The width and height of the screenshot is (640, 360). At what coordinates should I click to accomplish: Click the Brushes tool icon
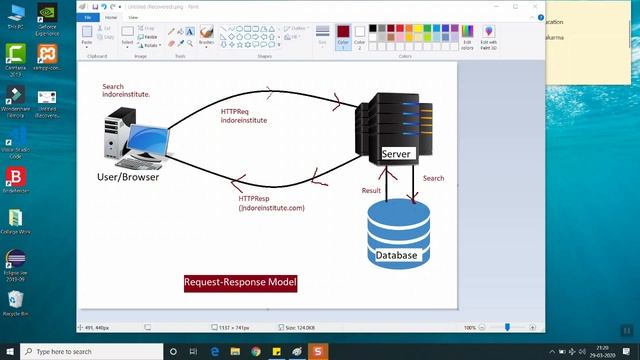pos(207,32)
